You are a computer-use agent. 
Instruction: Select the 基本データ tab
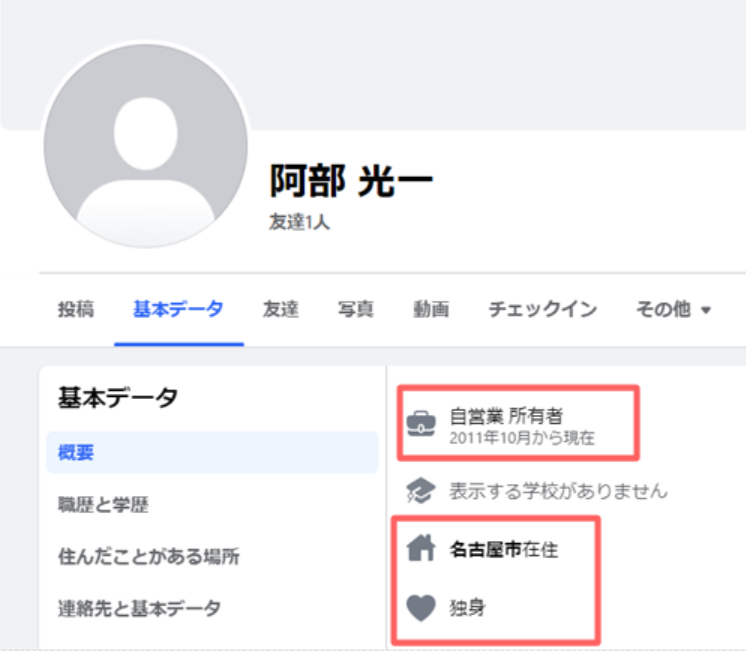coord(178,309)
